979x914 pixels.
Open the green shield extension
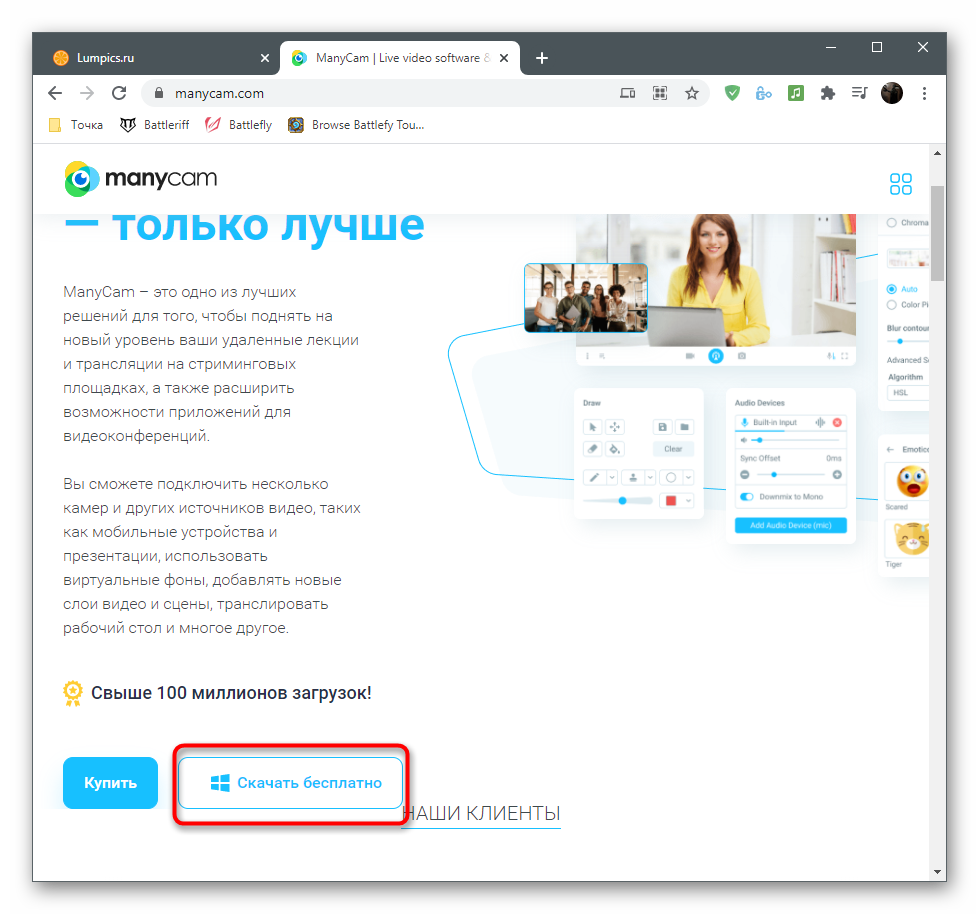pos(732,94)
